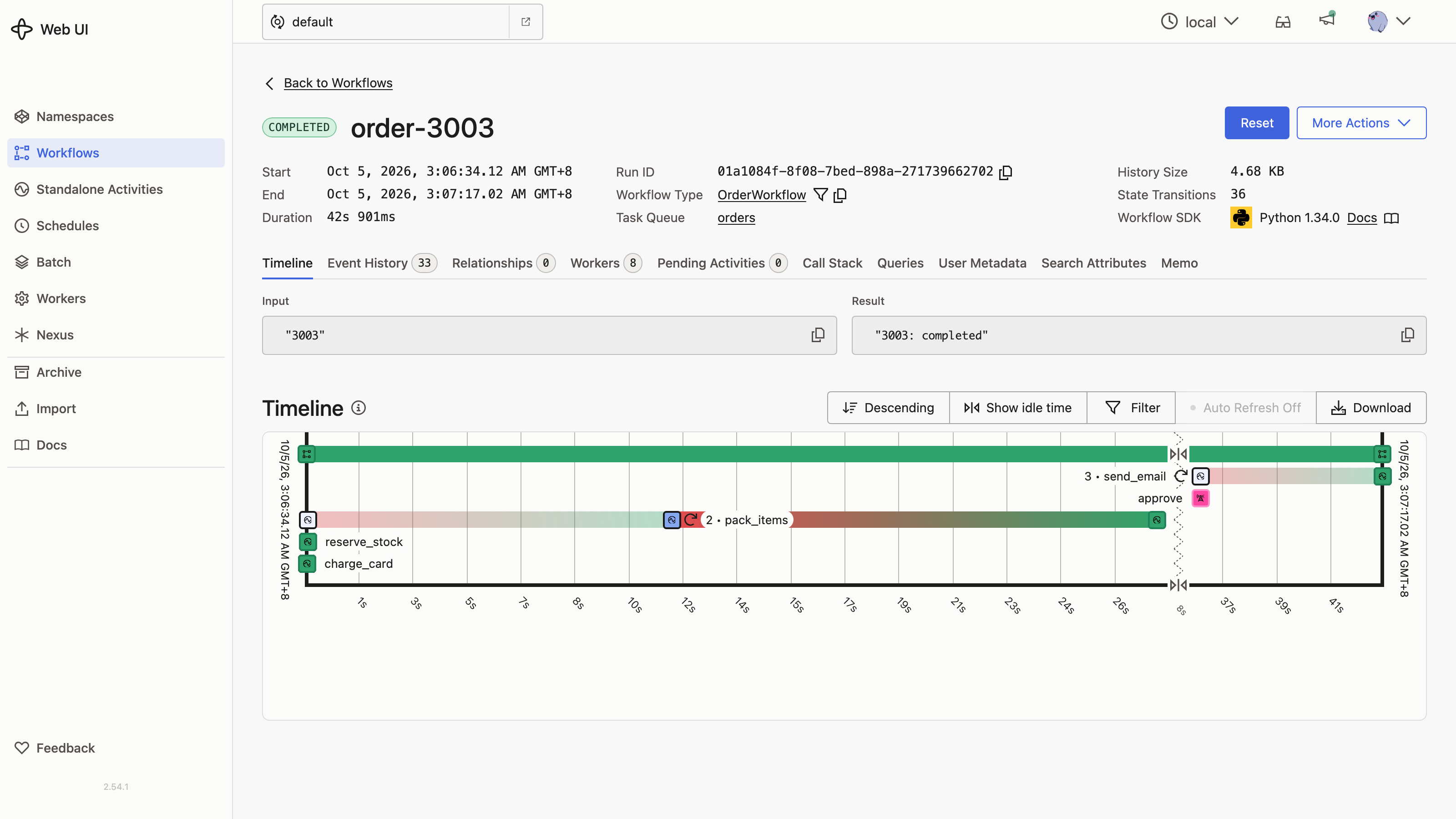Toggle Descending sort order
This screenshot has height=819, width=1456.
pos(889,408)
